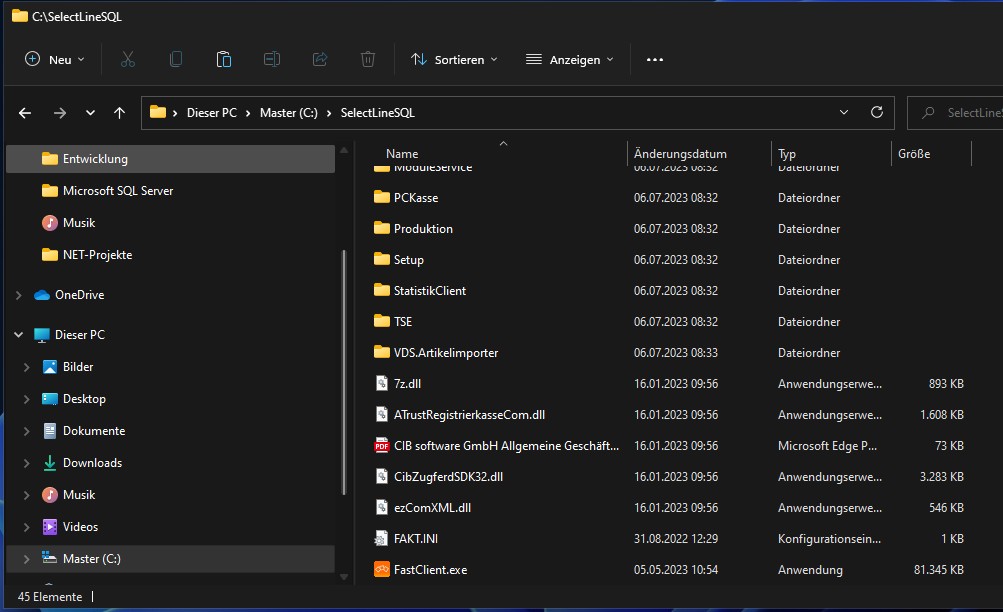Click Dieser PC in address breadcrumb

212,113
